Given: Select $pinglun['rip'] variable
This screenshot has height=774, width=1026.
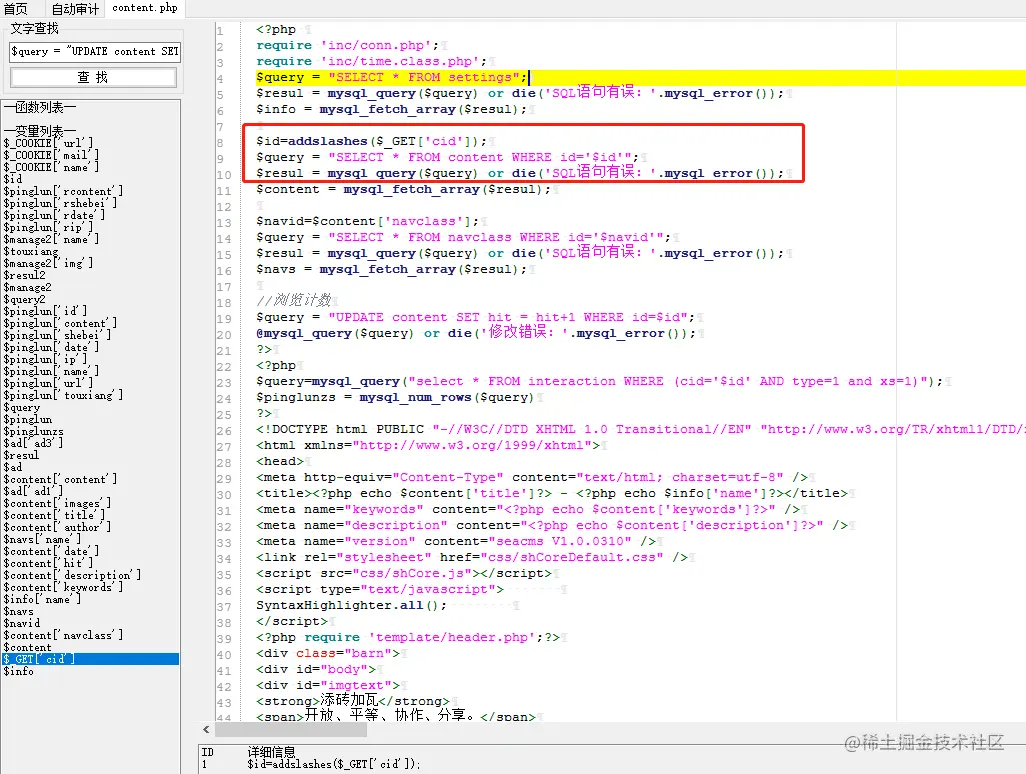Looking at the screenshot, I should 48,227.
